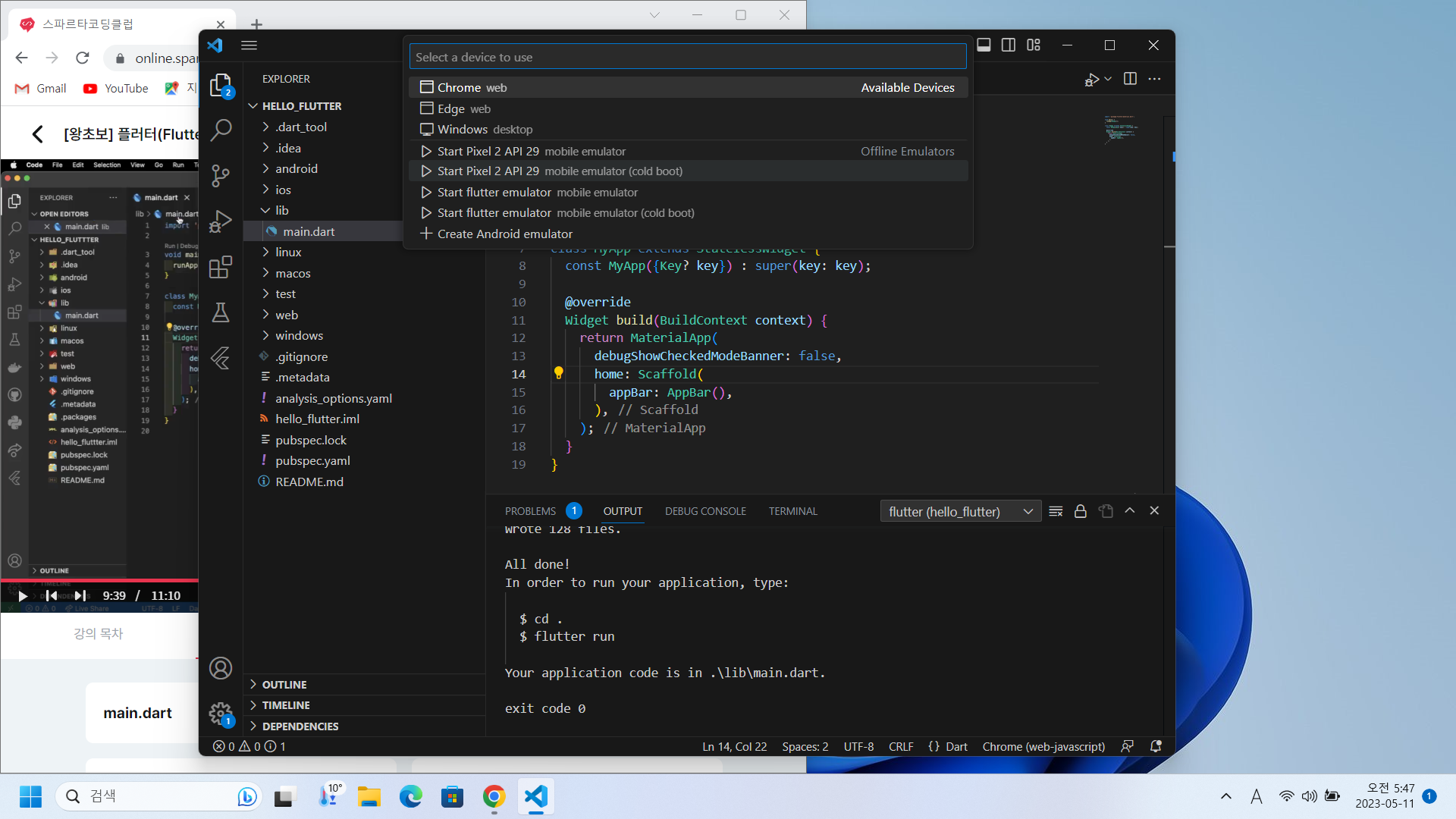
Task: Switch to the TERMINAL tab
Action: (x=793, y=512)
